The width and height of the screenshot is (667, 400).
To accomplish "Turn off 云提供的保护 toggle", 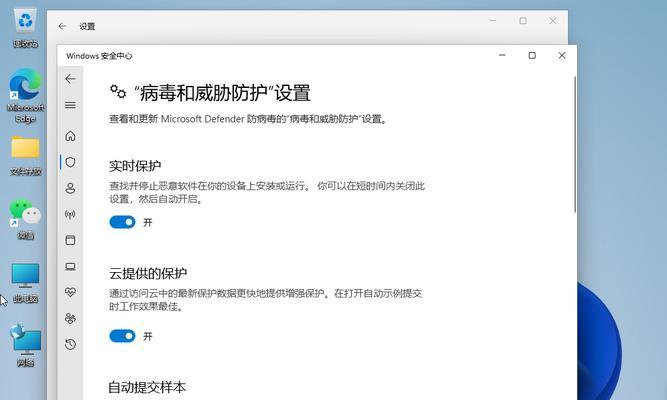I will point(122,336).
